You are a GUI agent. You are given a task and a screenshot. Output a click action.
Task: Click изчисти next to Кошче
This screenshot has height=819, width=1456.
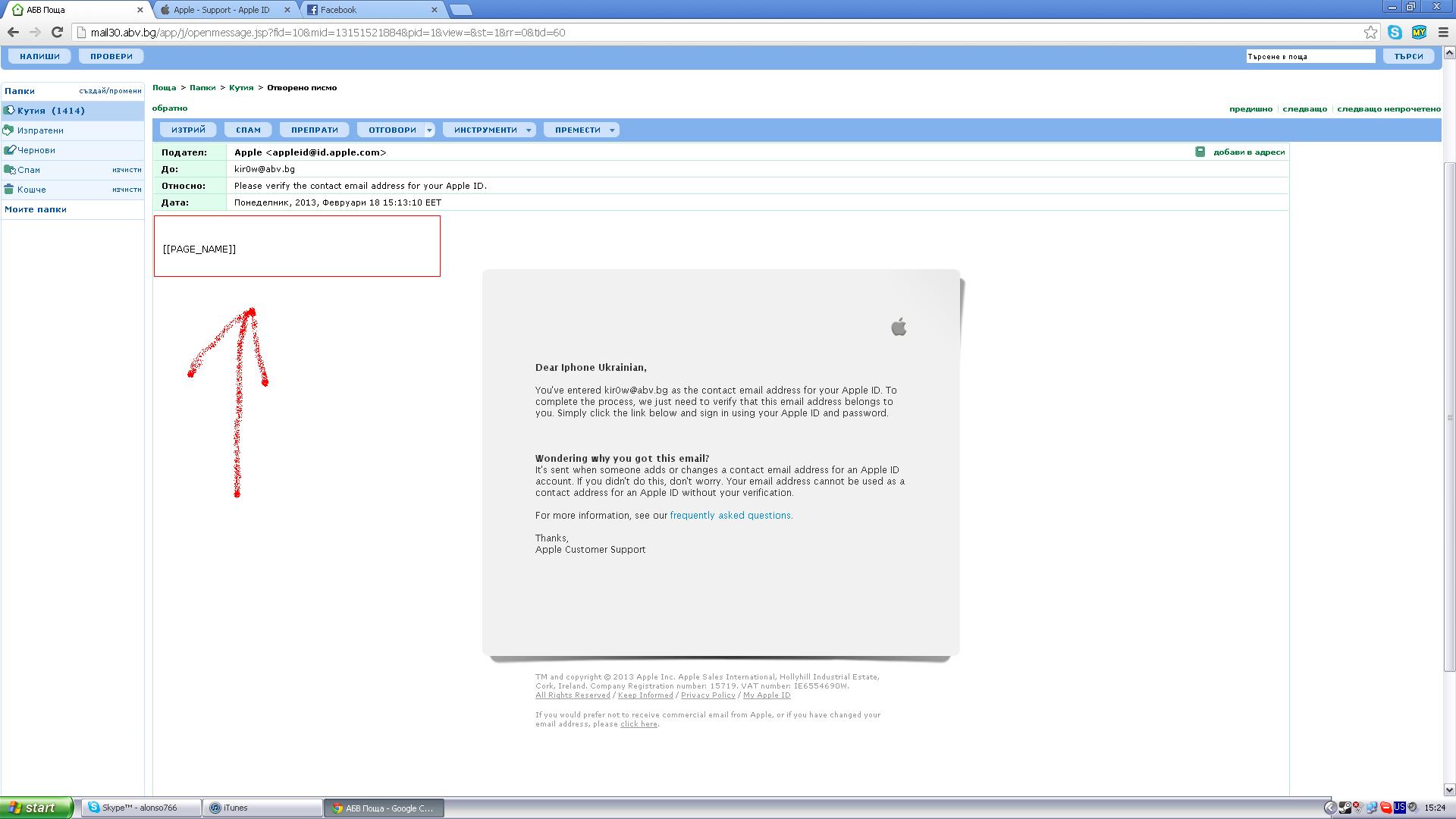point(127,190)
